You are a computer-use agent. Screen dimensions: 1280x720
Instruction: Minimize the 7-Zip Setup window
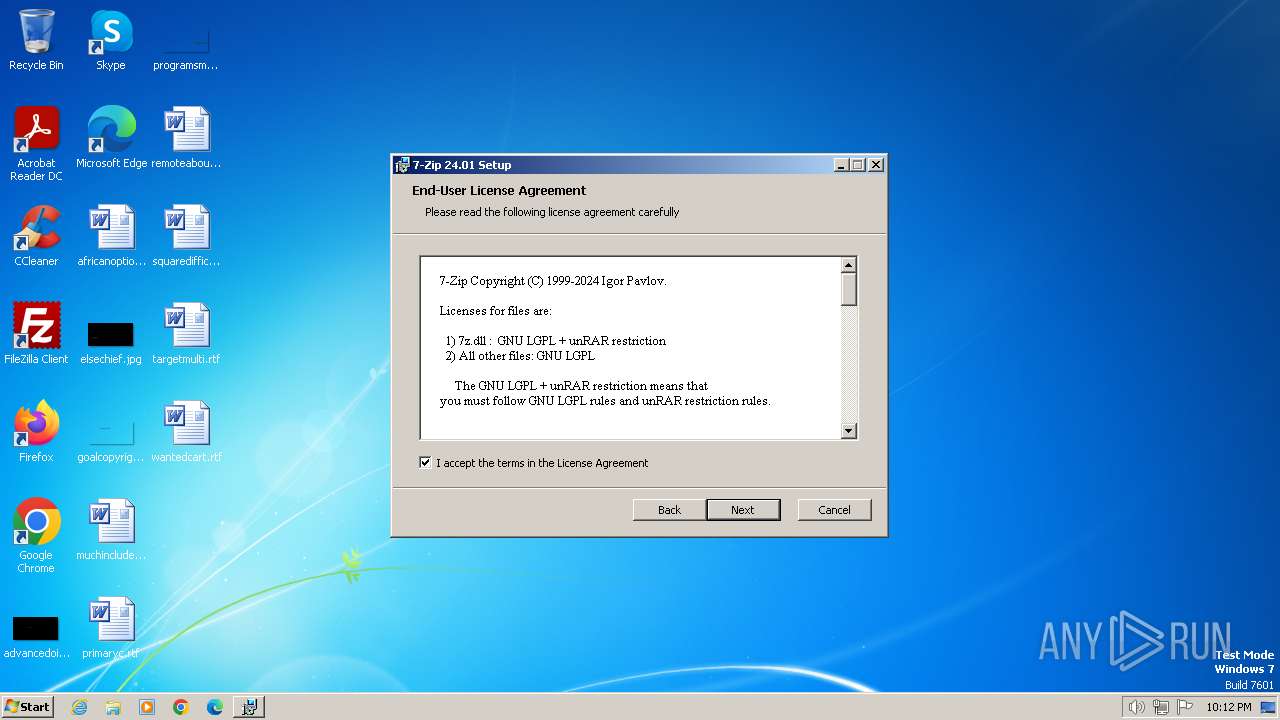(841, 165)
